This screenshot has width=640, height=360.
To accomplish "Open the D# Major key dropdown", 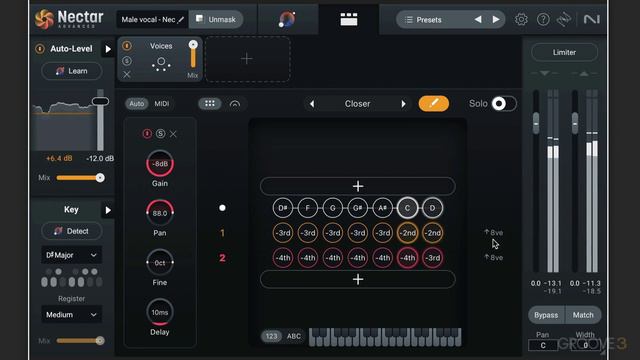I will coord(71,255).
